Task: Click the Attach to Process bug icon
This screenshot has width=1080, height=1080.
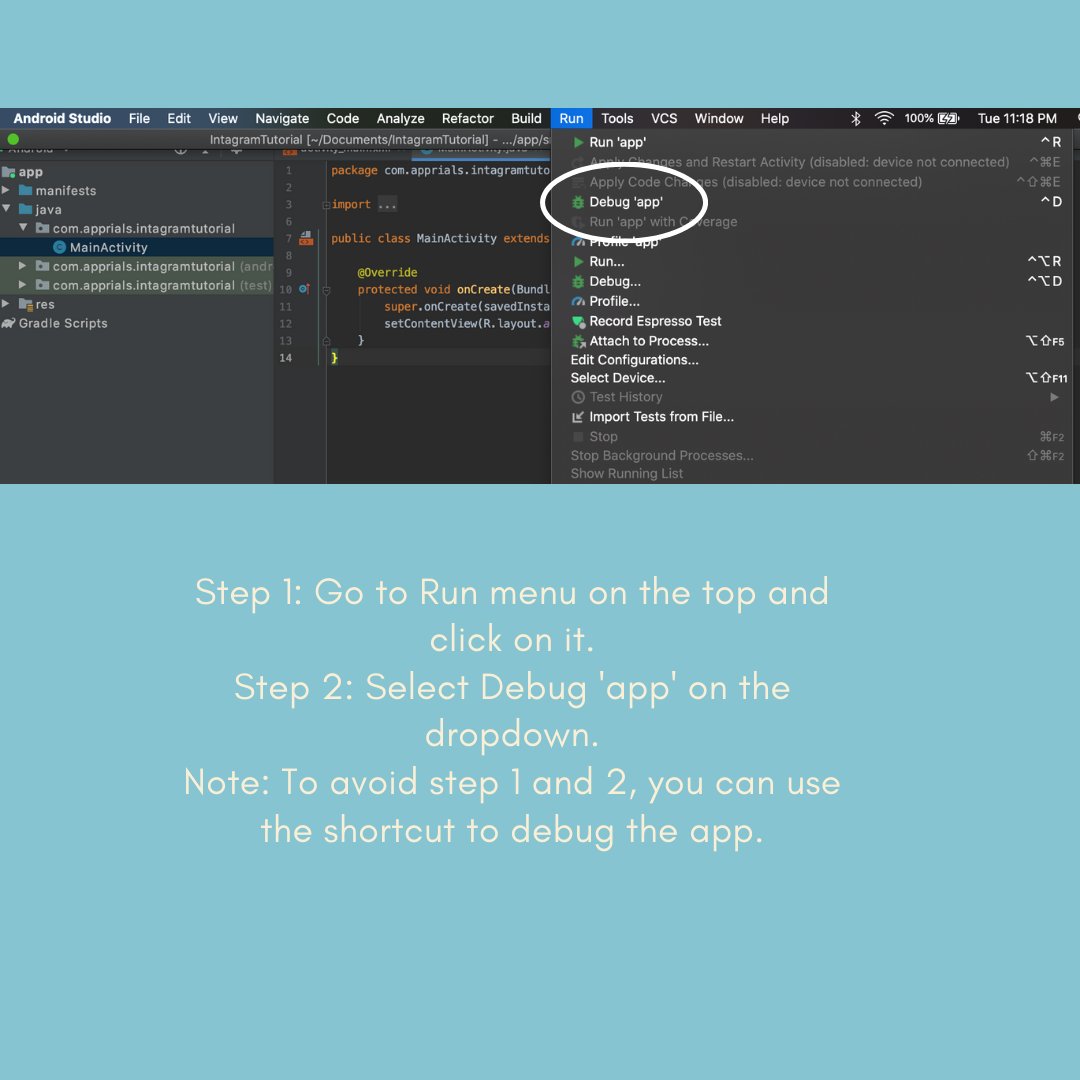Action: tap(579, 342)
